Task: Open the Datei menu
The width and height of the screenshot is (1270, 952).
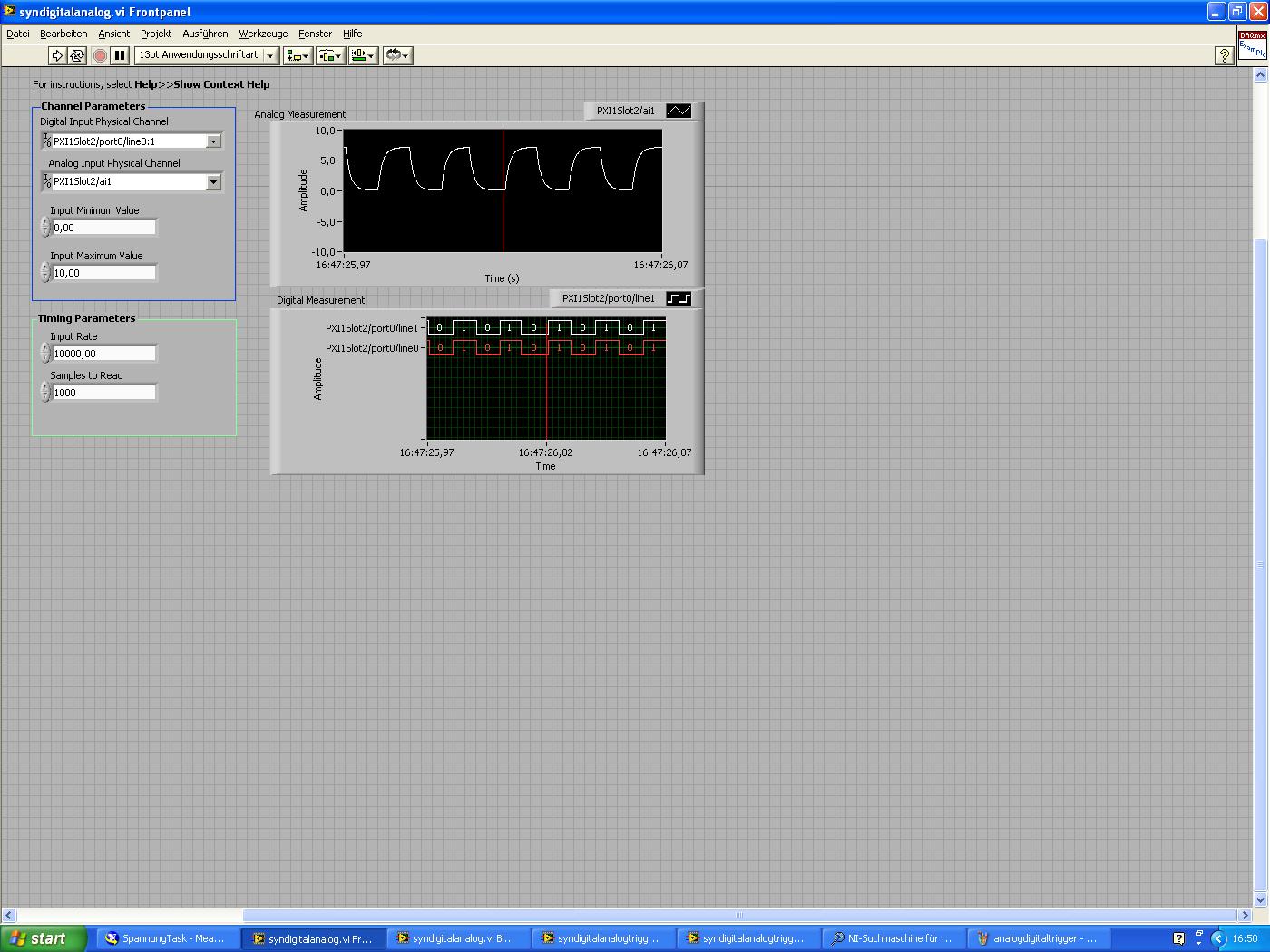Action: coord(18,34)
